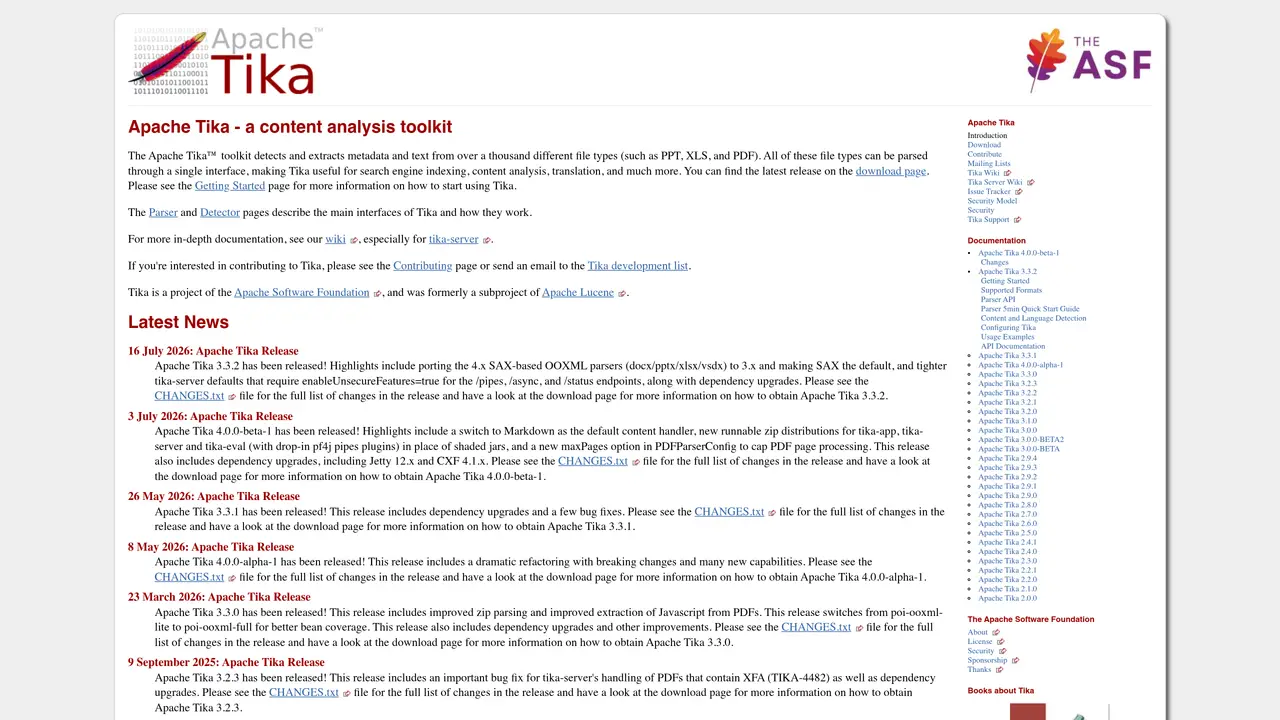Select Introduction in sidebar menu
Image resolution: width=1280 pixels, height=720 pixels.
point(987,136)
